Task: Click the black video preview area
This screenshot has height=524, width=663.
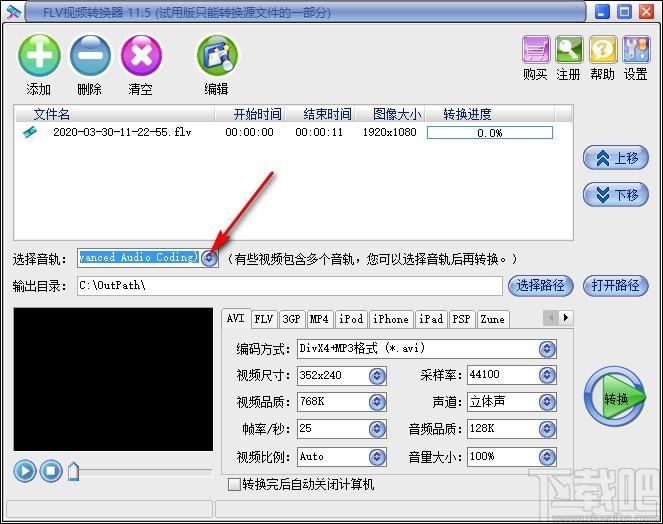Action: 113,379
